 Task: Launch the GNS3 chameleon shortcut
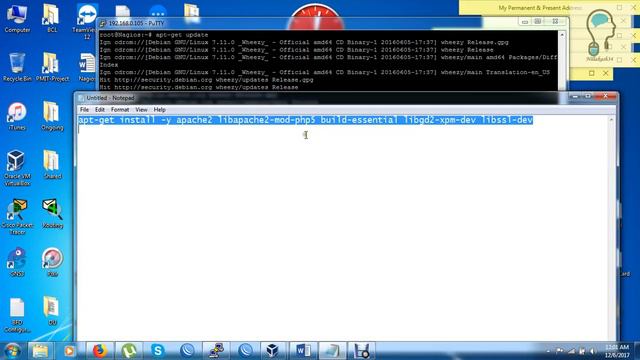pos(17,262)
